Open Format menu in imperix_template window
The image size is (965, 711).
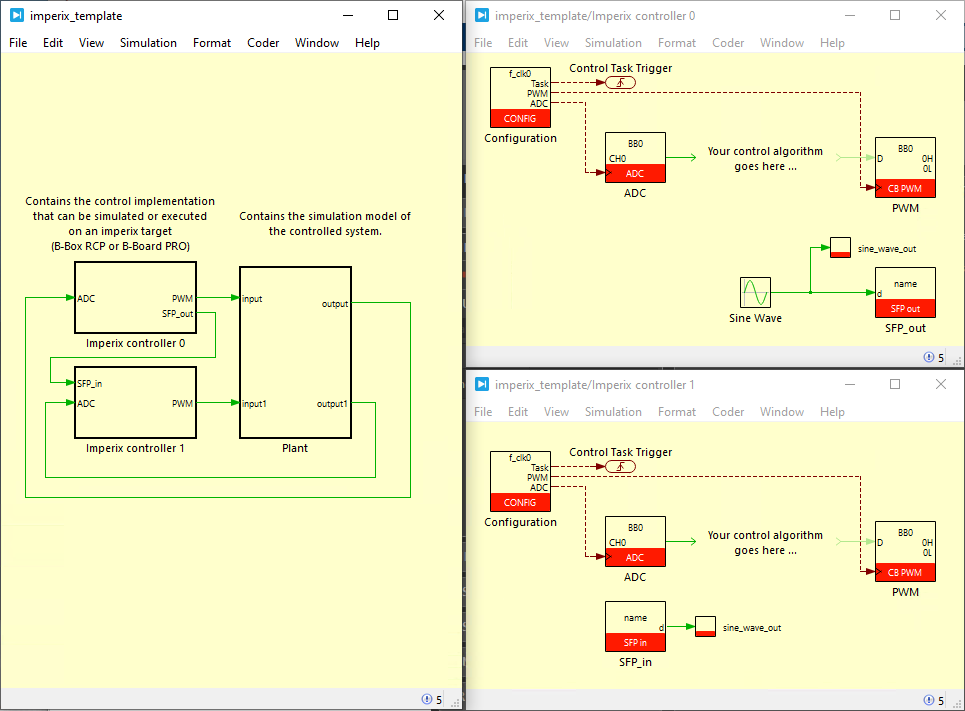[x=212, y=42]
